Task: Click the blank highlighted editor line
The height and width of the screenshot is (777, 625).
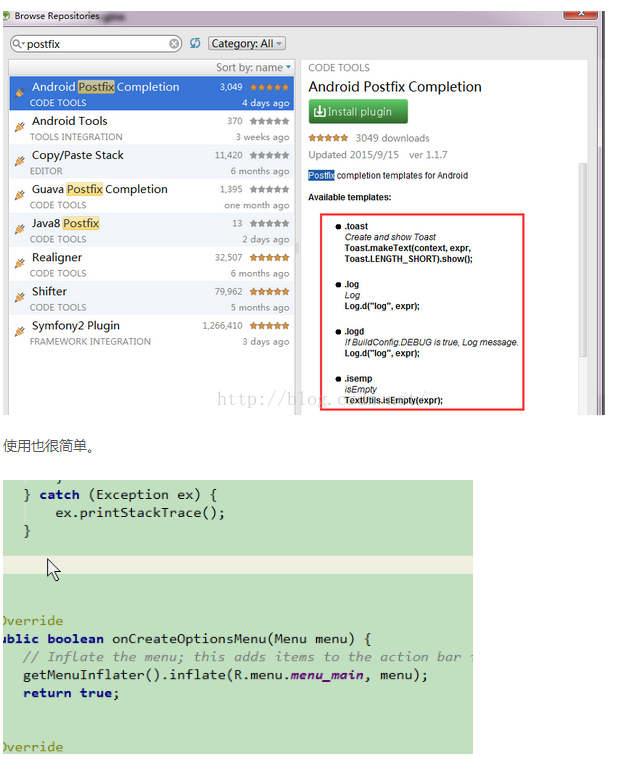Action: [238, 565]
